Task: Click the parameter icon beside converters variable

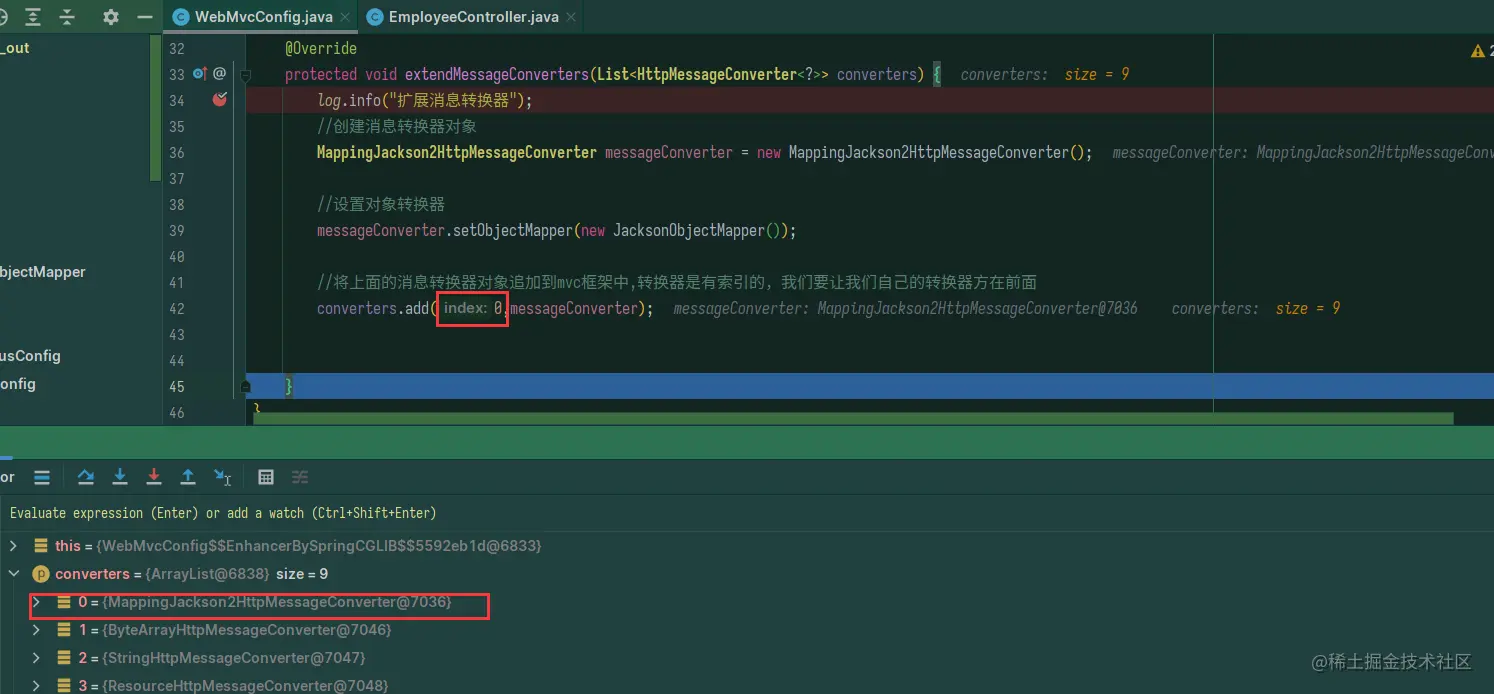Action: (x=41, y=574)
